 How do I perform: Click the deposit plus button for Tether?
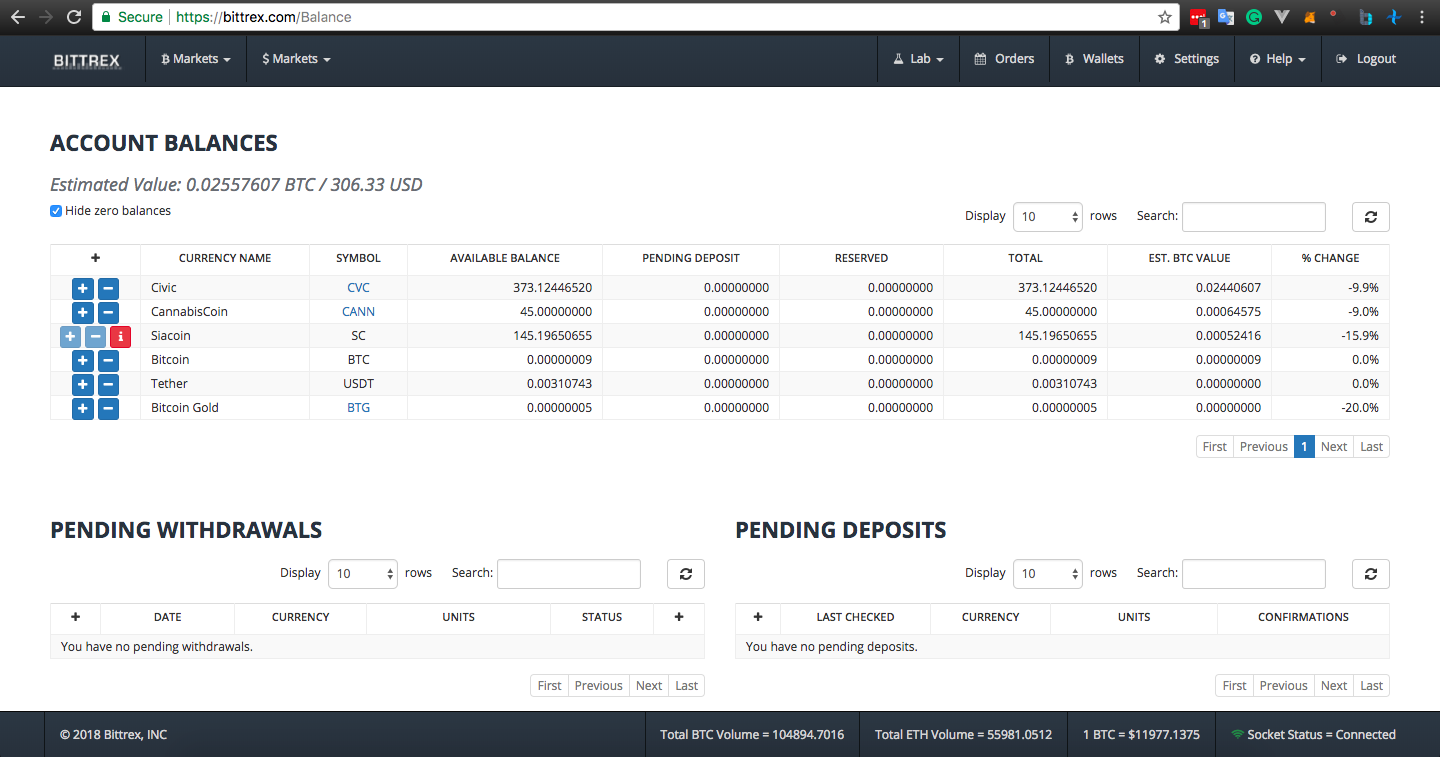pyautogui.click(x=82, y=384)
